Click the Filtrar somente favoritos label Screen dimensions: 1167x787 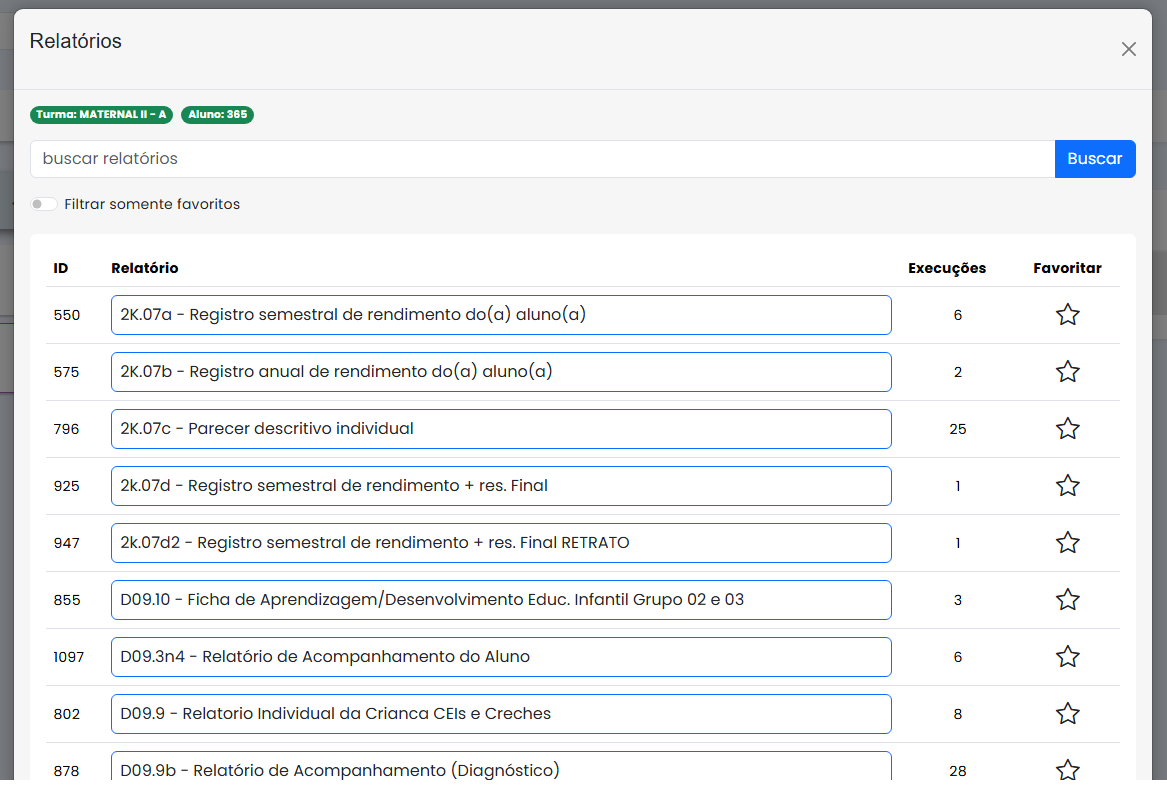click(x=152, y=204)
